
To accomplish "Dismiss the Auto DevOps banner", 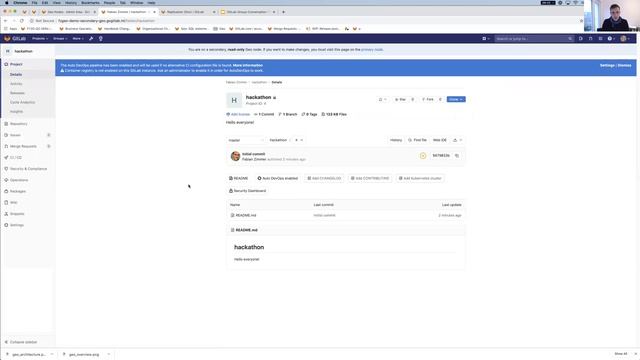I will click(624, 65).
